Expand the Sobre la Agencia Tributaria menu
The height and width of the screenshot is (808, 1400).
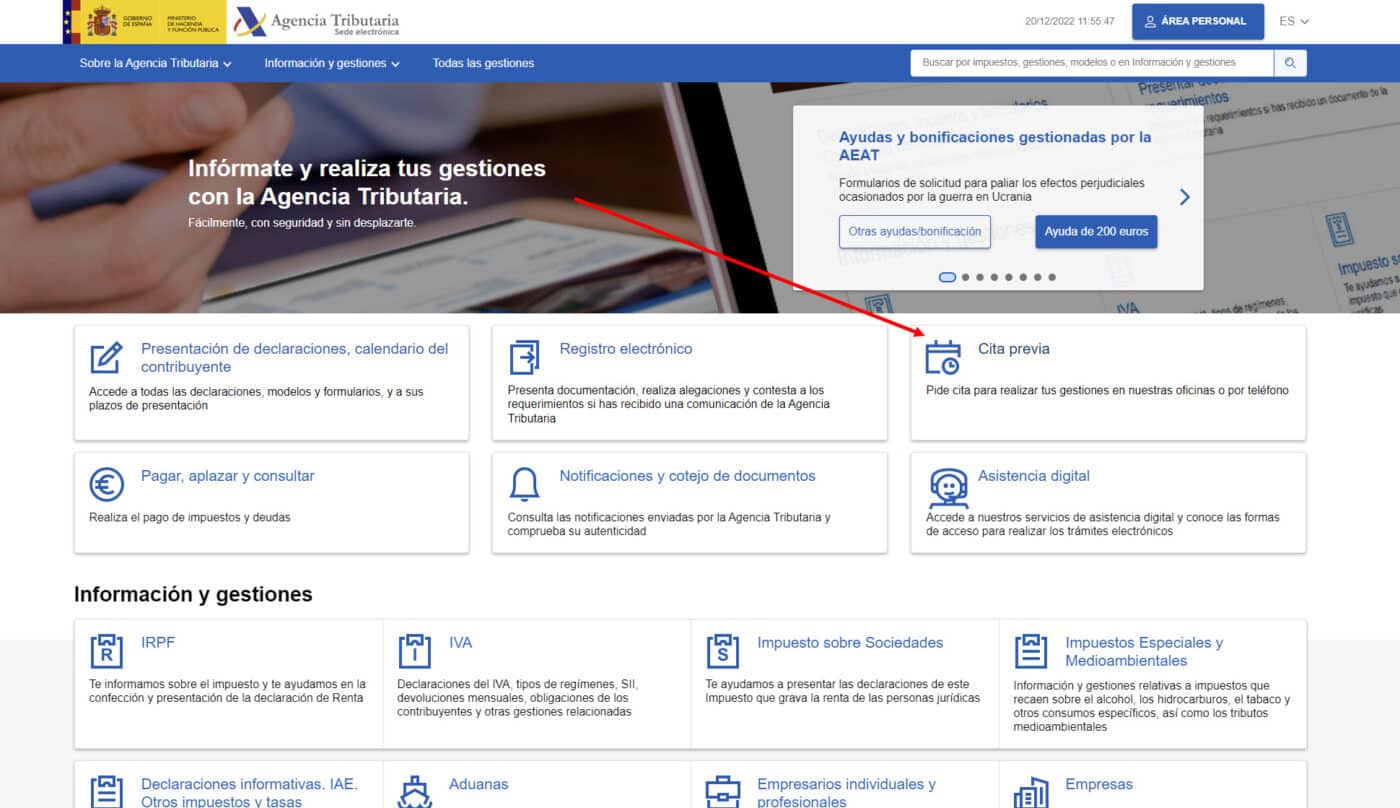point(155,63)
